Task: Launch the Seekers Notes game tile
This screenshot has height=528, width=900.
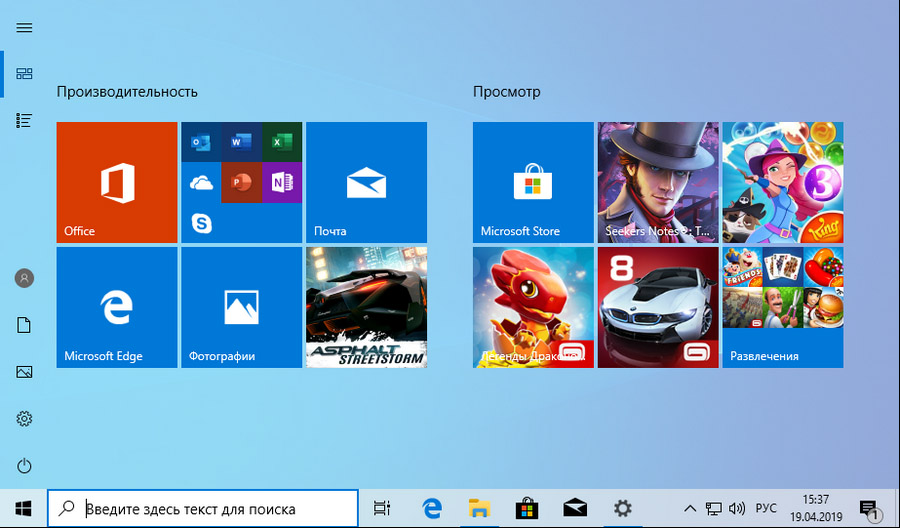Action: tap(658, 182)
